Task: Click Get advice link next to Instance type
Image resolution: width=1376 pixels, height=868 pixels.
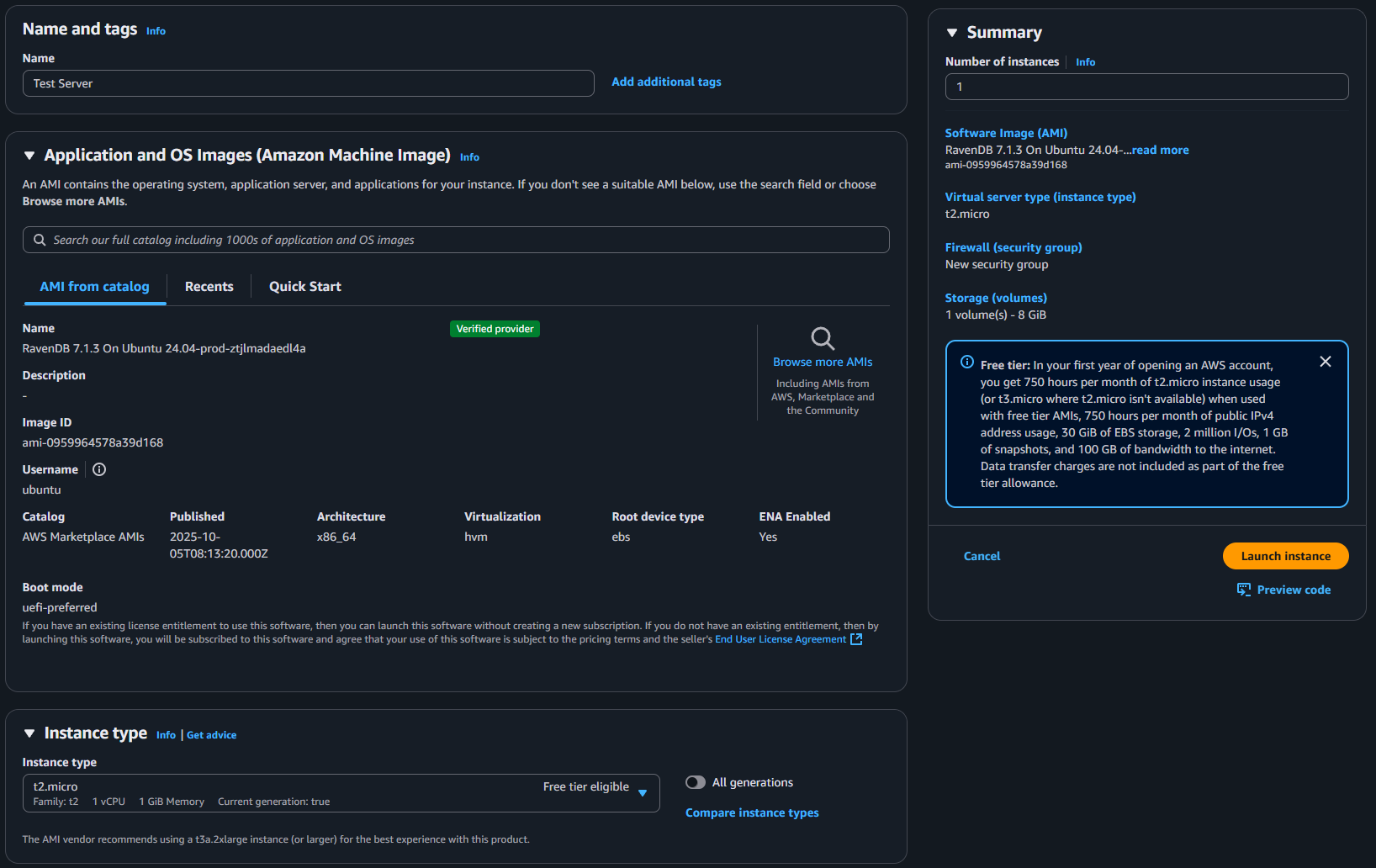Action: click(x=211, y=735)
